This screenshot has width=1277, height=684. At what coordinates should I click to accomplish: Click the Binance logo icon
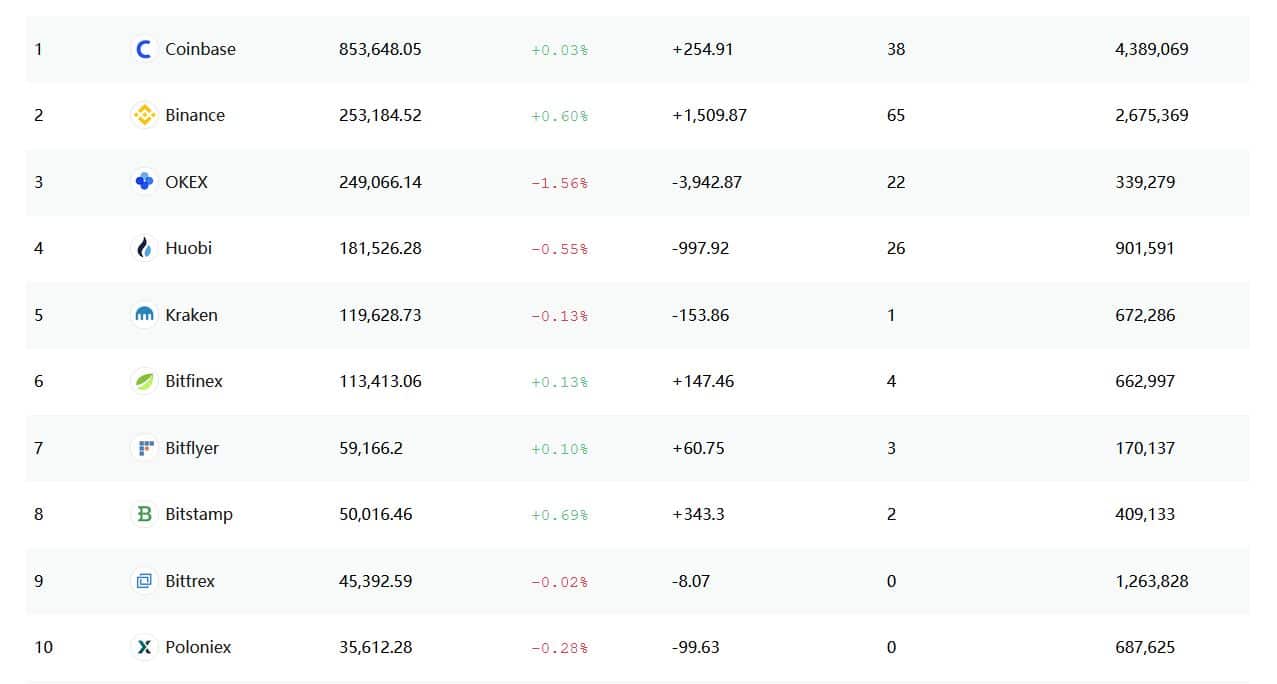[144, 115]
